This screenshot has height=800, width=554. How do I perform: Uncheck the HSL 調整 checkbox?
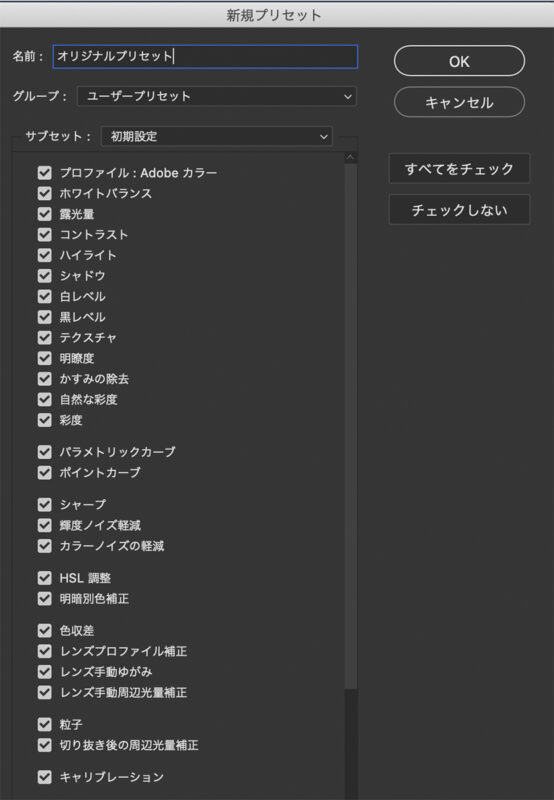pos(45,578)
